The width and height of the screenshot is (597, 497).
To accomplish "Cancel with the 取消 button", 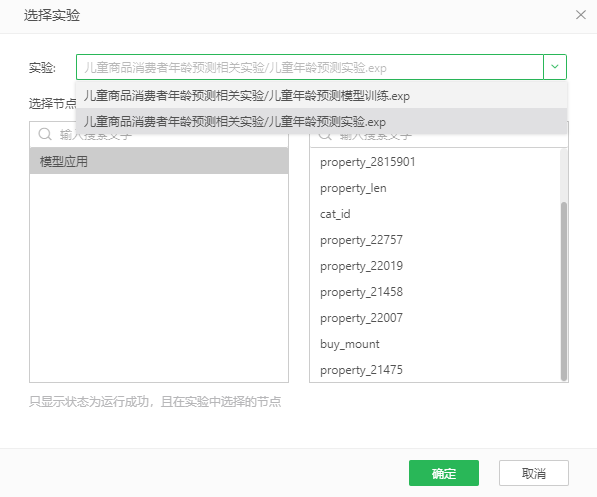I will pyautogui.click(x=533, y=473).
